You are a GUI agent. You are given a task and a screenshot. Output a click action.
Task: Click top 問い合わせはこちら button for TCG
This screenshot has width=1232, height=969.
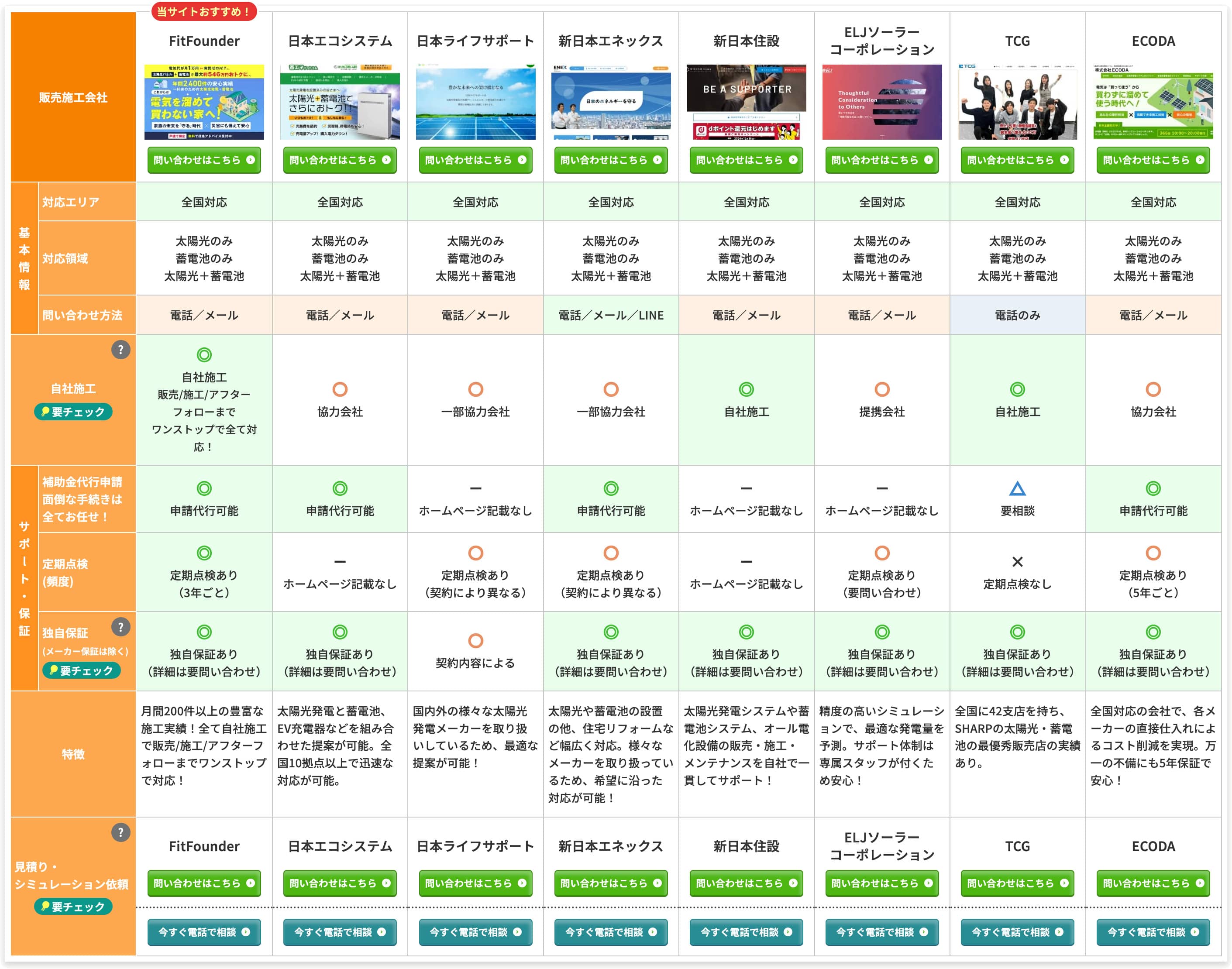[x=1018, y=160]
